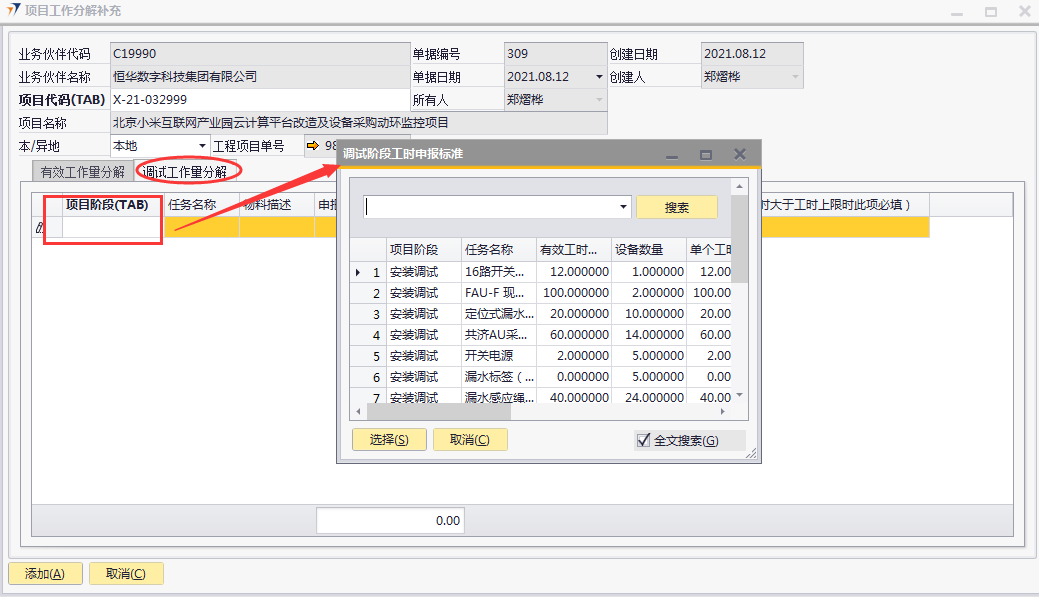Viewport: 1039px width, 597px height.
Task: Switch to the 调试工作量分解 tab
Action: point(184,171)
